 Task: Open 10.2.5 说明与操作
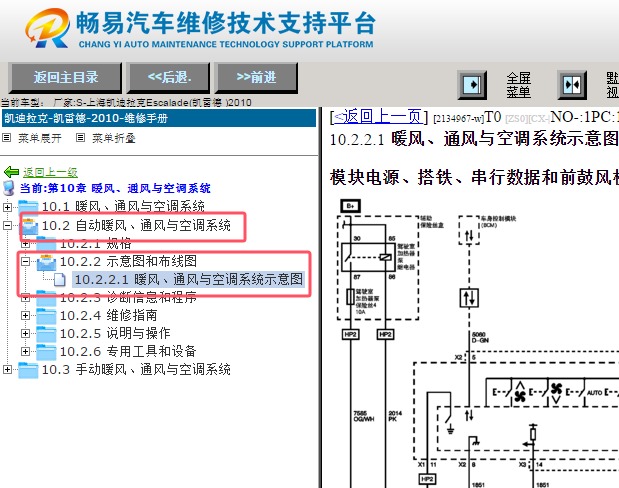(x=115, y=333)
